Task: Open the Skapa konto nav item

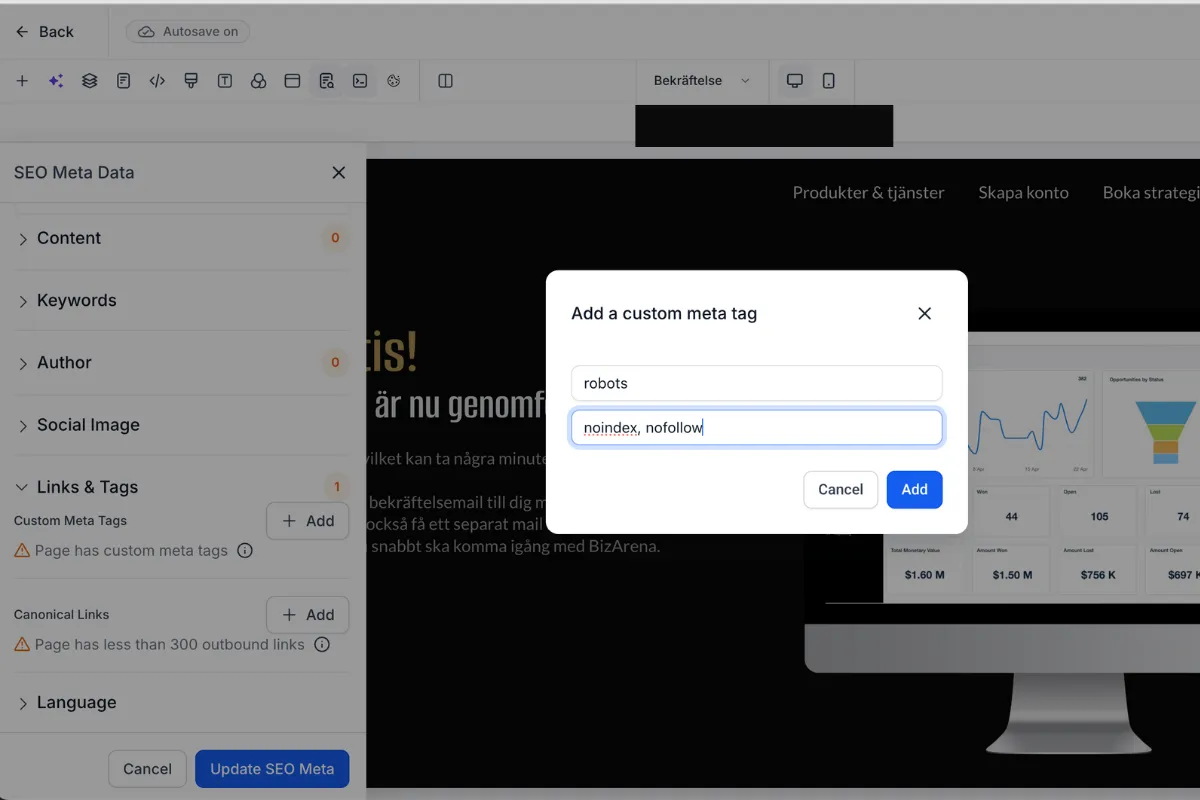Action: click(x=1023, y=192)
